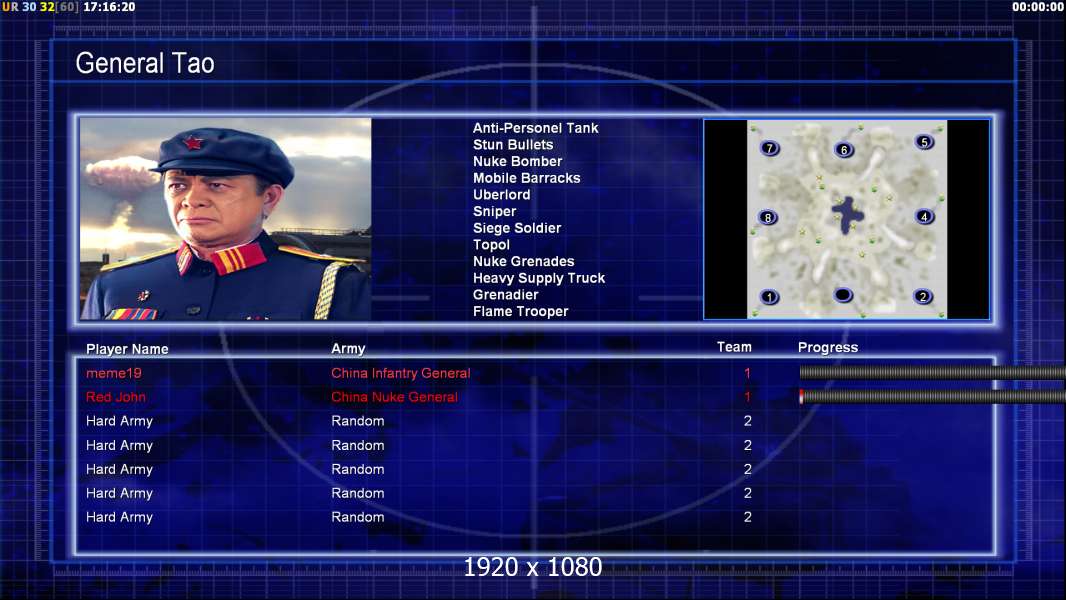Click the 'UR 30 32[60]' counter text
The height and width of the screenshot is (600, 1066).
point(41,7)
